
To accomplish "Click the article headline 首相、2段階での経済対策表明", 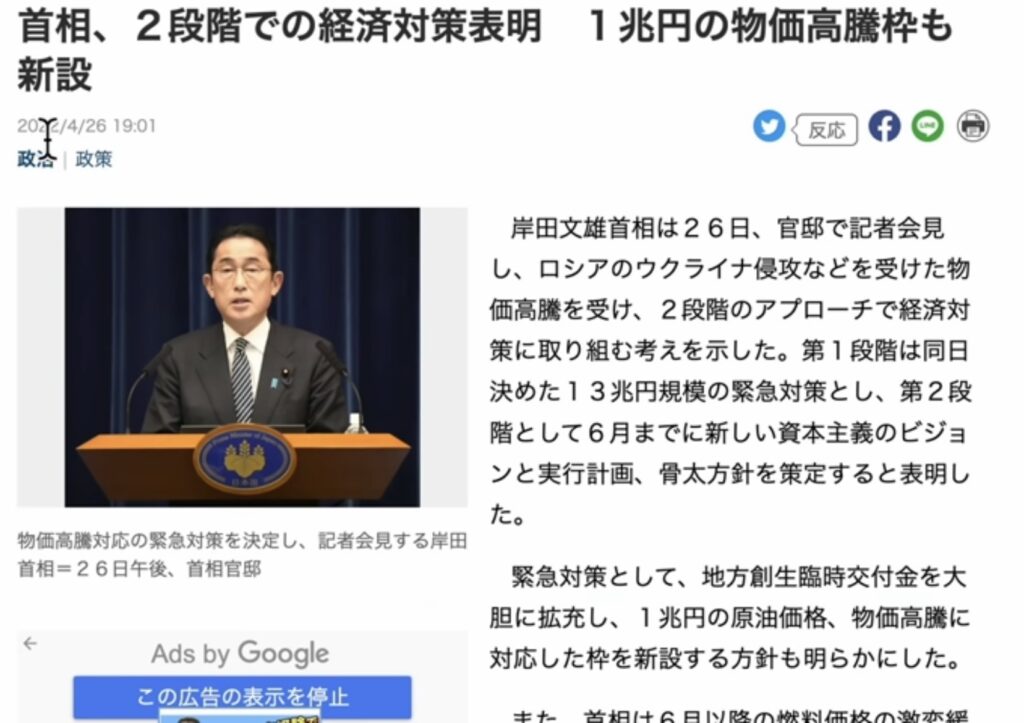I will 280,25.
